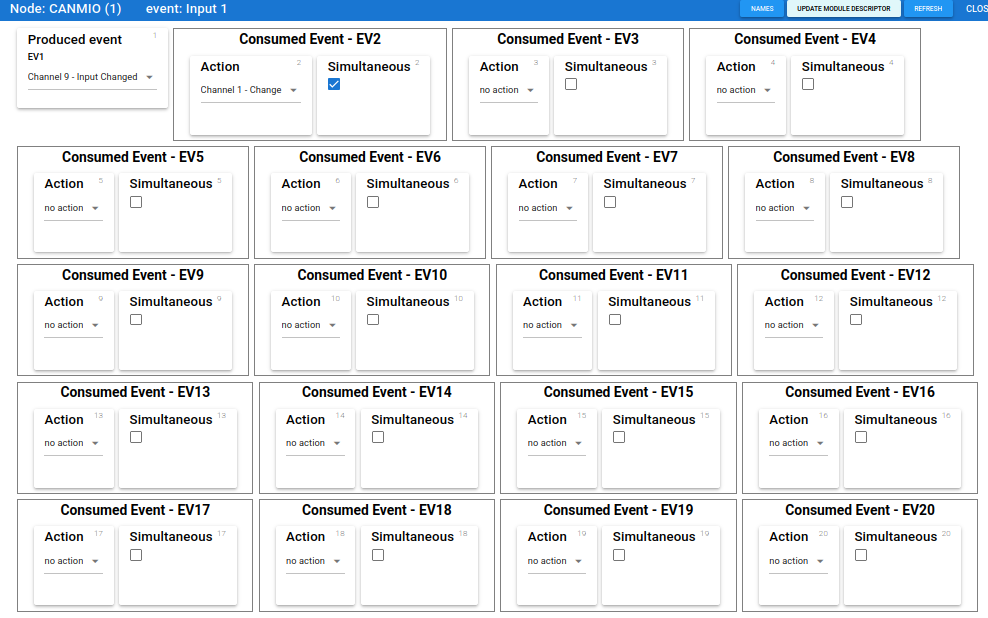
Task: Enable Simultaneous for EV20
Action: [861, 555]
